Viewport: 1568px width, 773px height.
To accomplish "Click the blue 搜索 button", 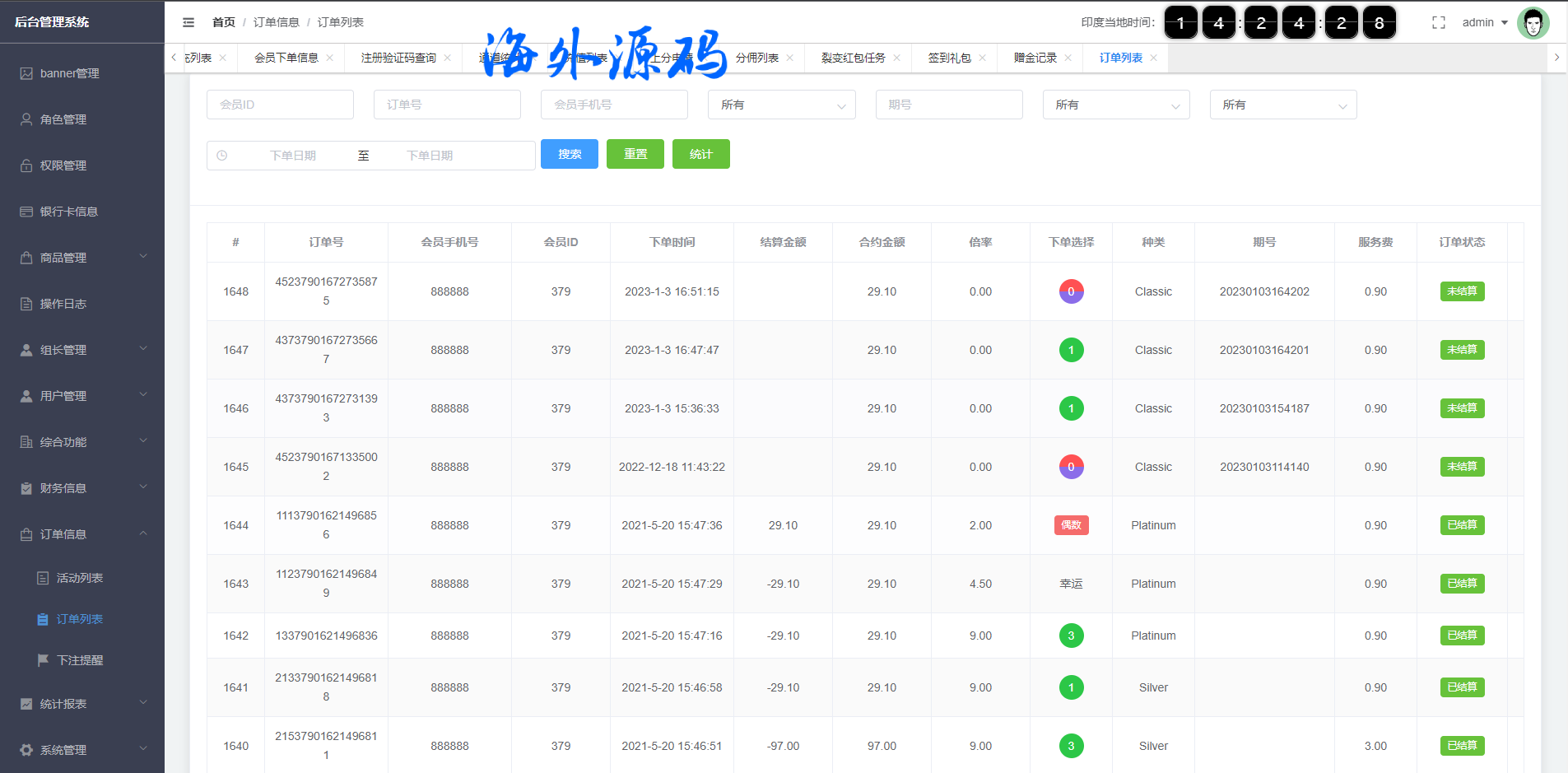I will (x=569, y=154).
